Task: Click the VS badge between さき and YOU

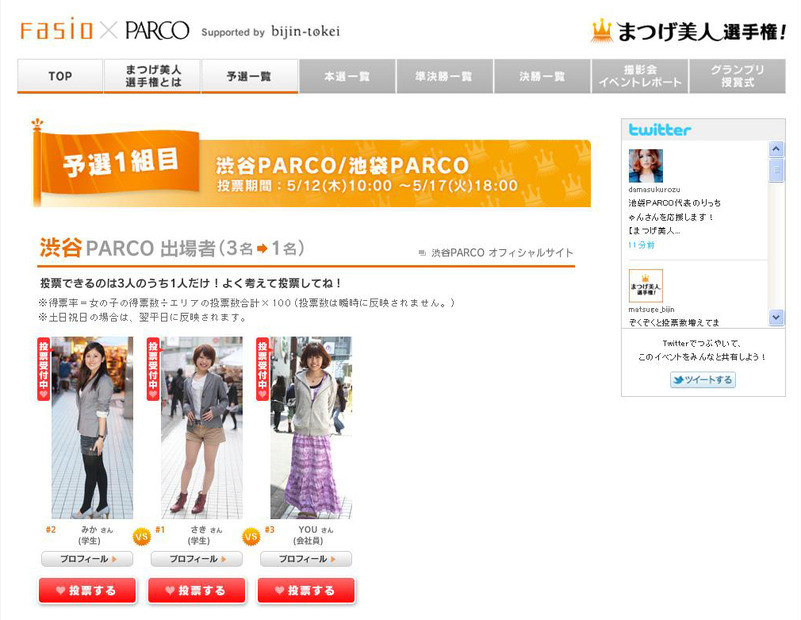Action: coord(251,536)
